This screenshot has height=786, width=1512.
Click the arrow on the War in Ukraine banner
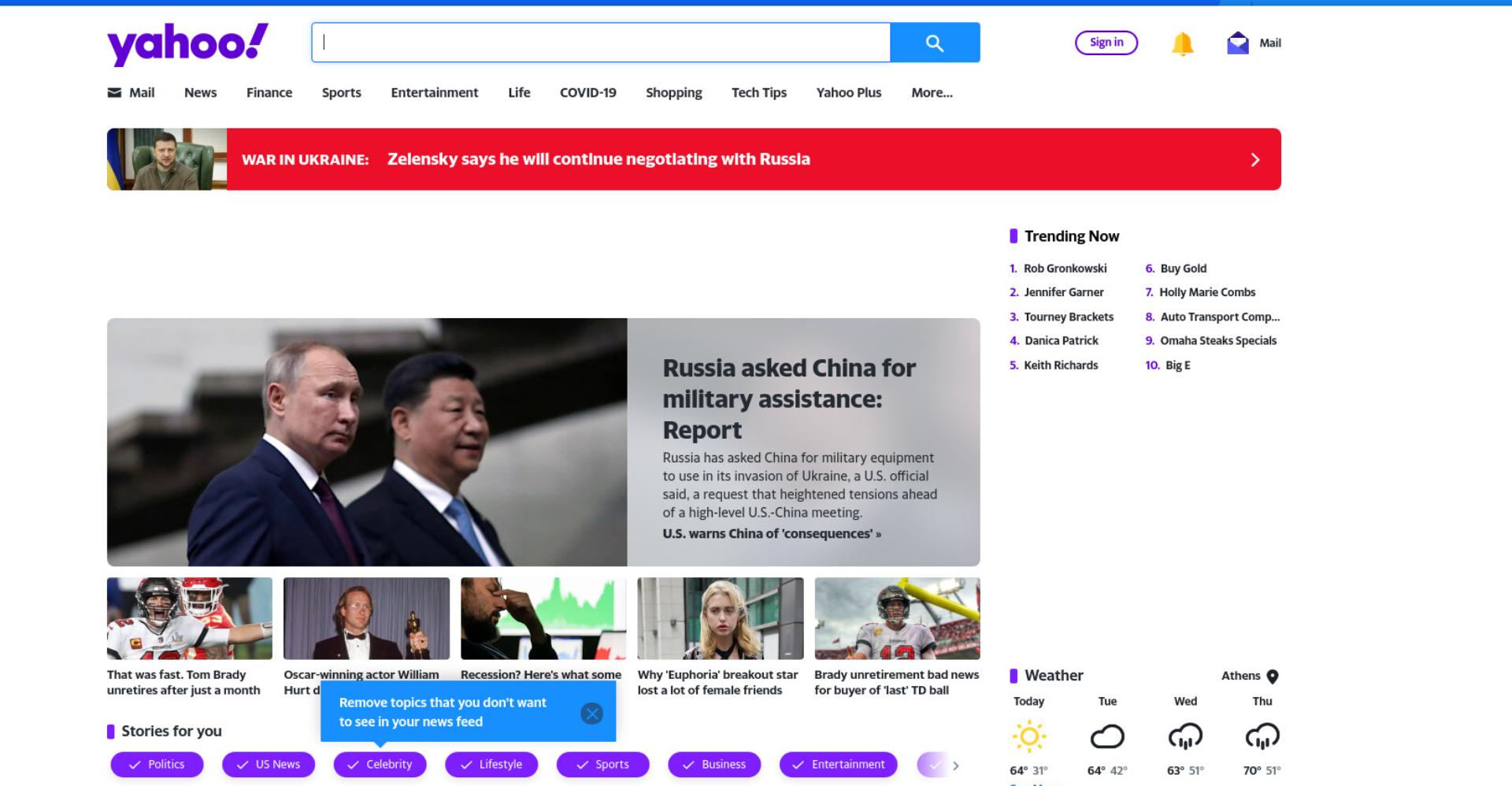1255,160
